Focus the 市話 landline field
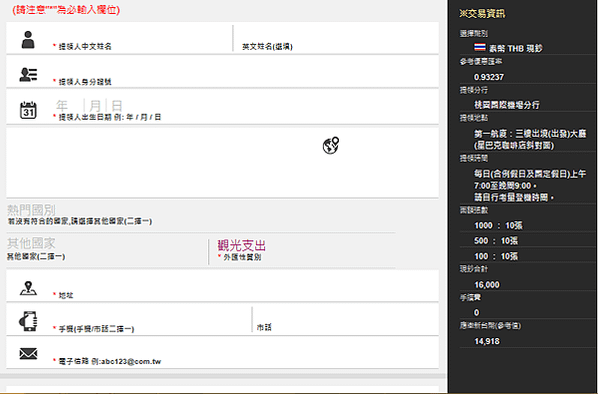The image size is (598, 394). click(x=346, y=320)
